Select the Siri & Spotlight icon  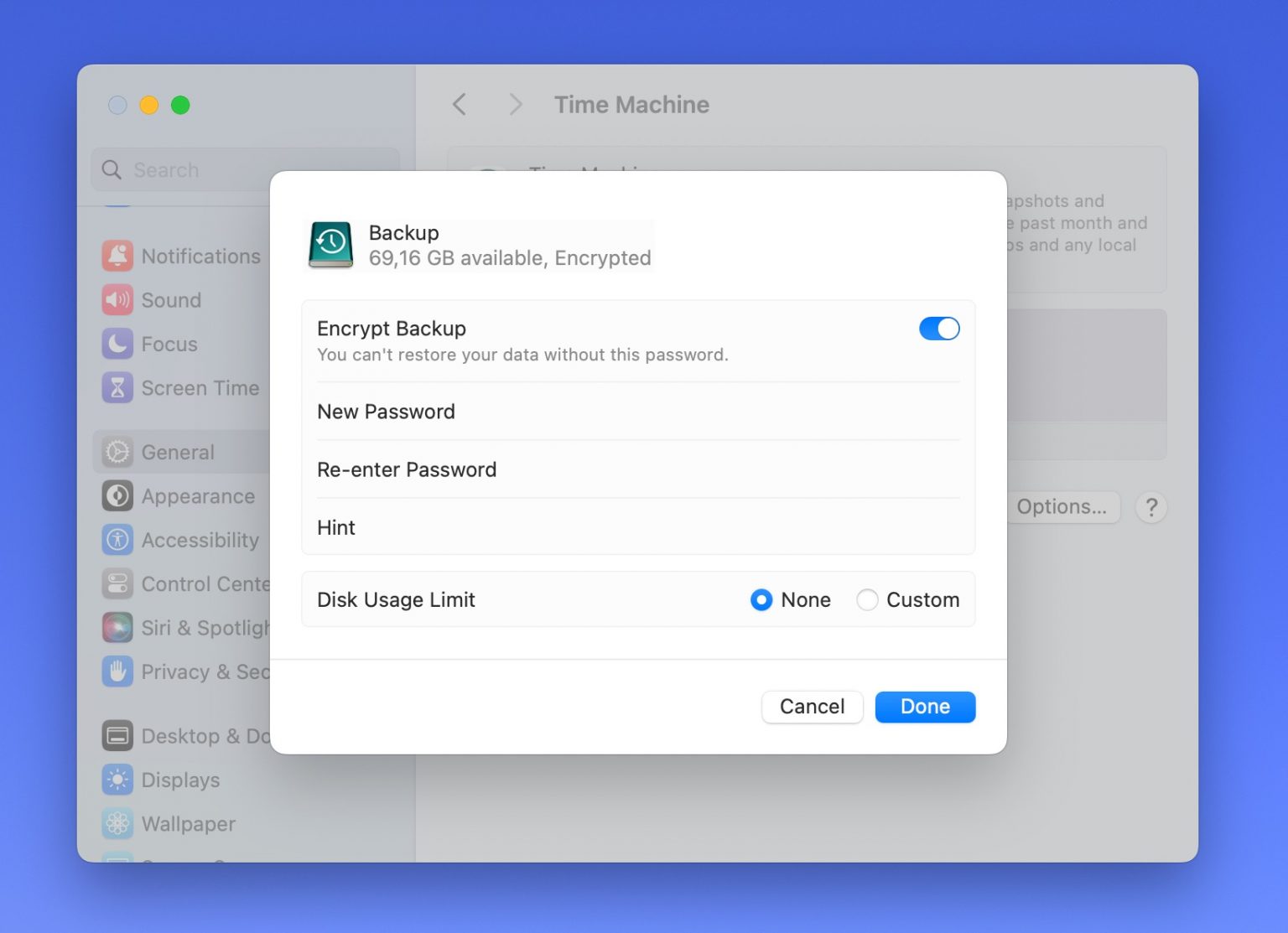pyautogui.click(x=117, y=627)
